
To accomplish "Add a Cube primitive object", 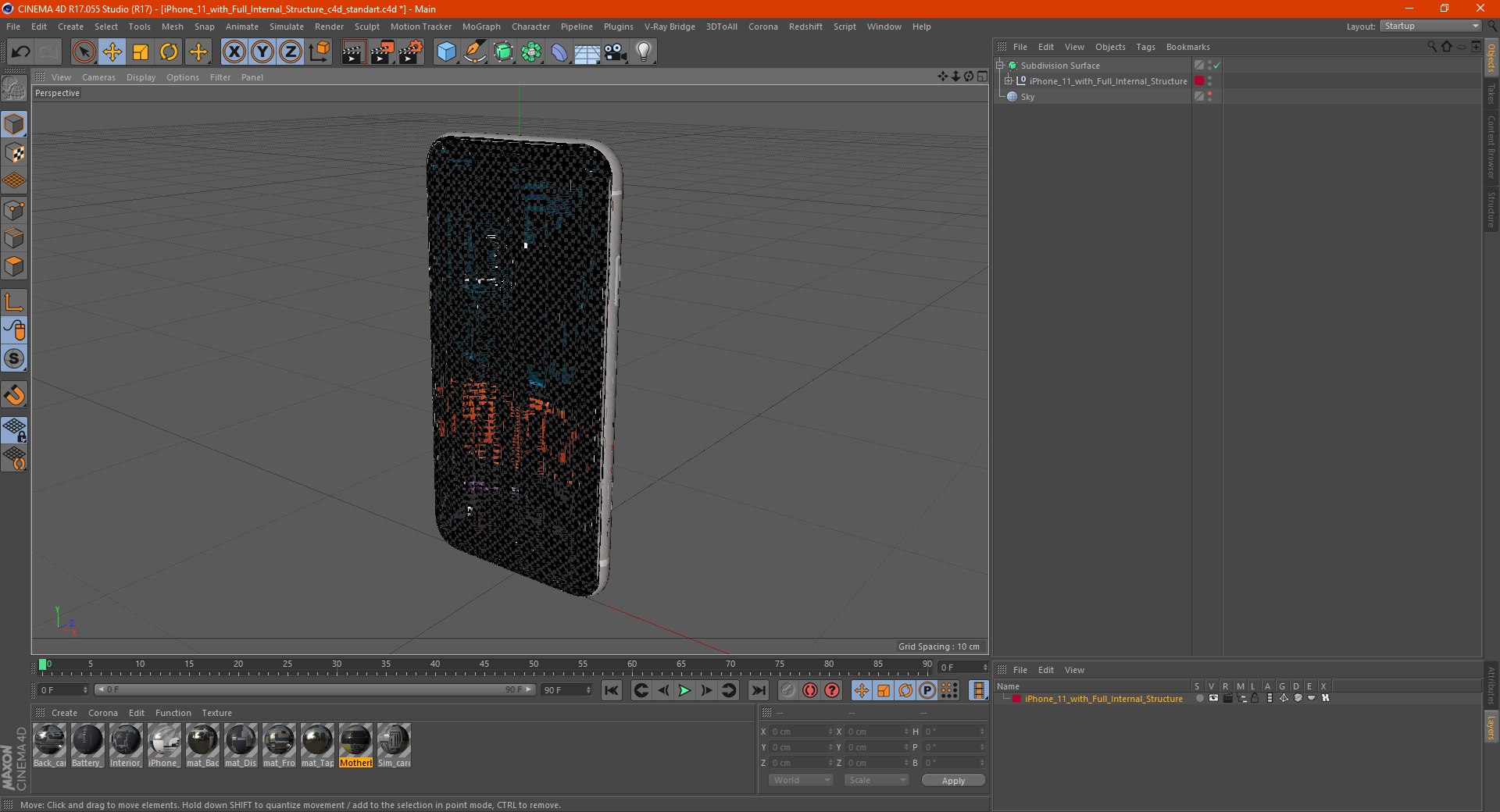I will point(446,52).
